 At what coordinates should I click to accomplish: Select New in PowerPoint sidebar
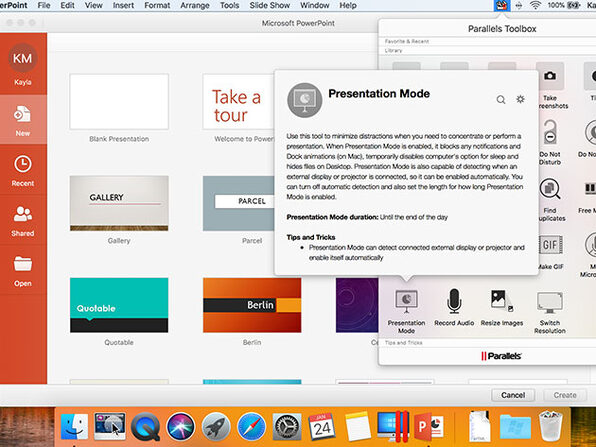(23, 120)
